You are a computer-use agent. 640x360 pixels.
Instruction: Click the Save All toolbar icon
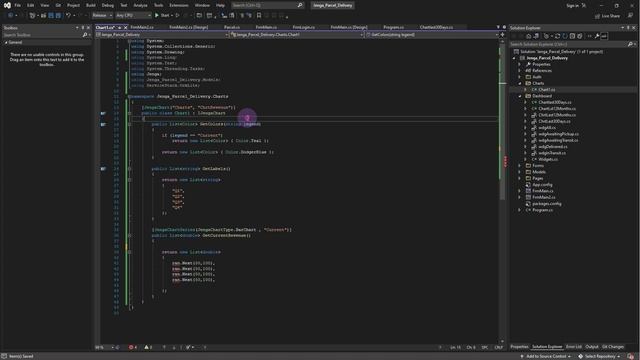pyautogui.click(x=58, y=16)
